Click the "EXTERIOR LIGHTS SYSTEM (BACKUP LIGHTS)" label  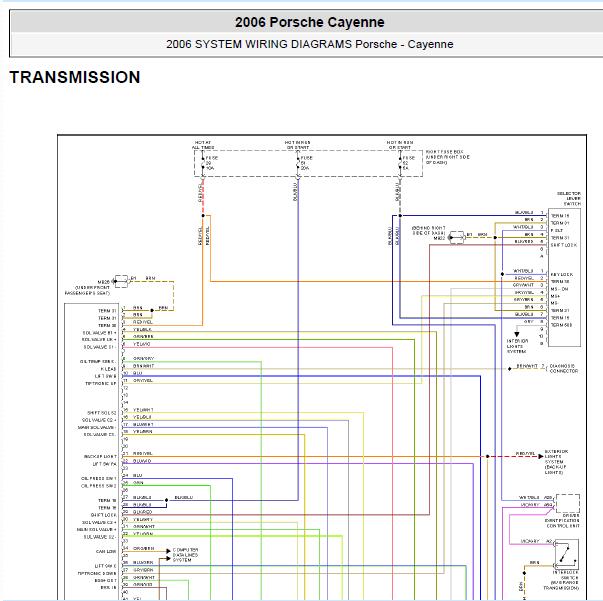click(556, 462)
